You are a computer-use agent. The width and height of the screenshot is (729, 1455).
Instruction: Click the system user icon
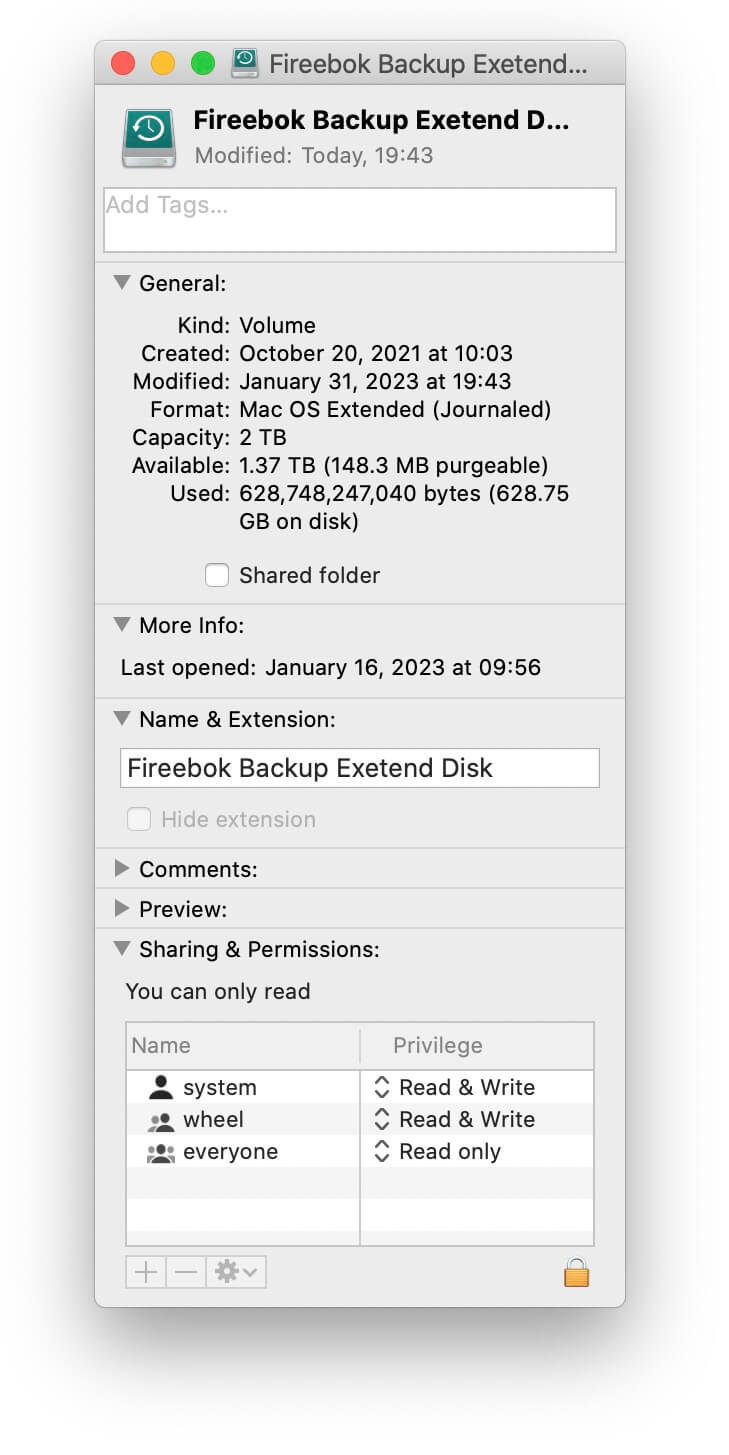tap(160, 1087)
